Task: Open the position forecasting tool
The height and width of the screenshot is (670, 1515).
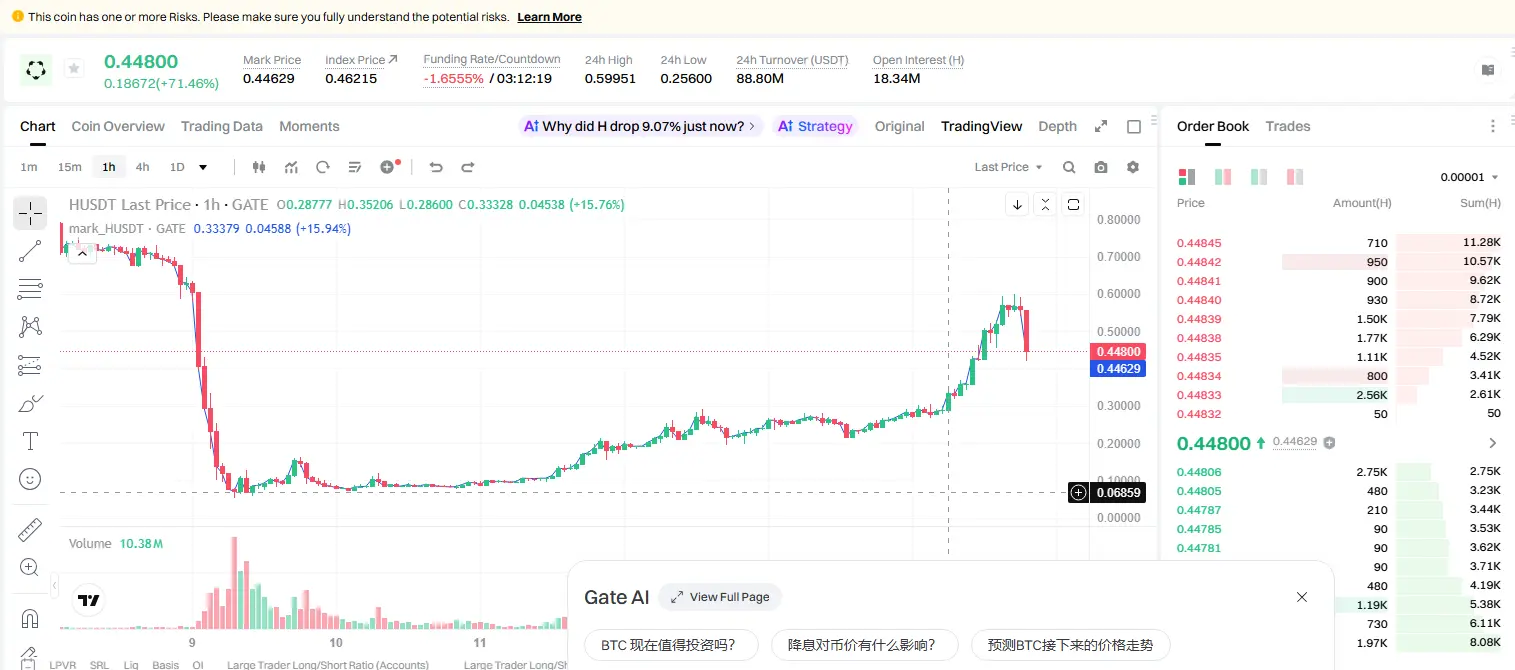Action: click(30, 365)
